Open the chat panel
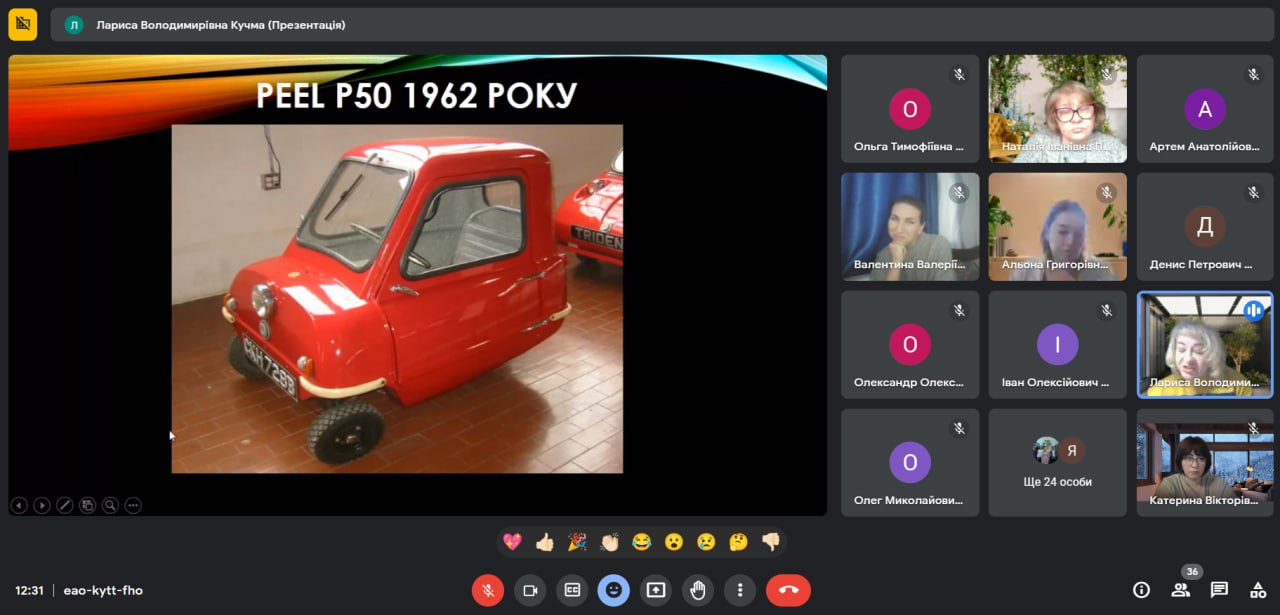 tap(1219, 590)
